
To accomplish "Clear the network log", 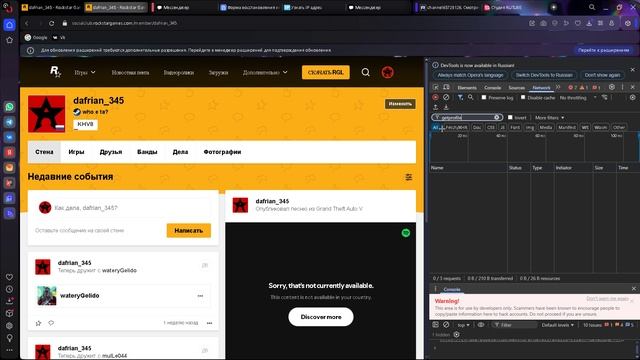I will 446,98.
